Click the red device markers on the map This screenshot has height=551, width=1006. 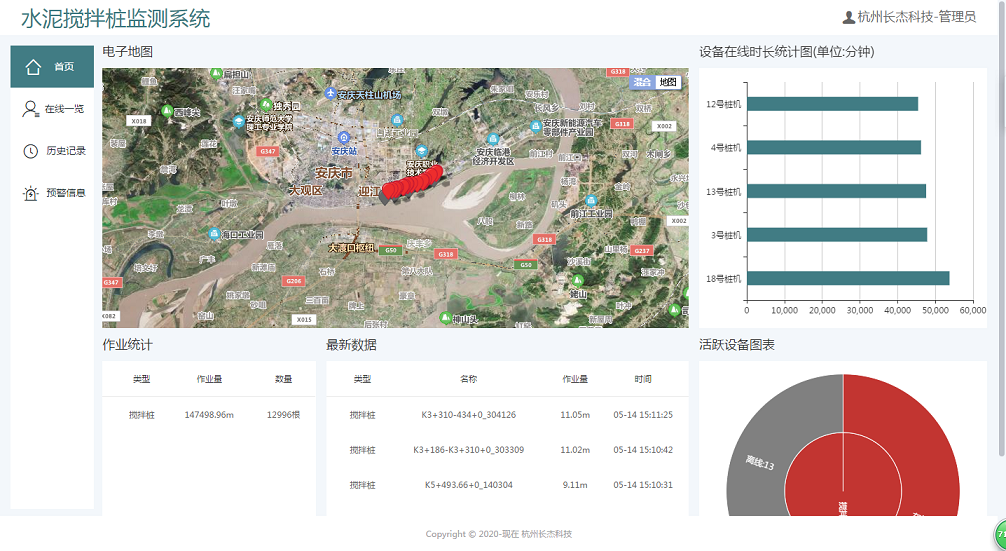tap(412, 183)
